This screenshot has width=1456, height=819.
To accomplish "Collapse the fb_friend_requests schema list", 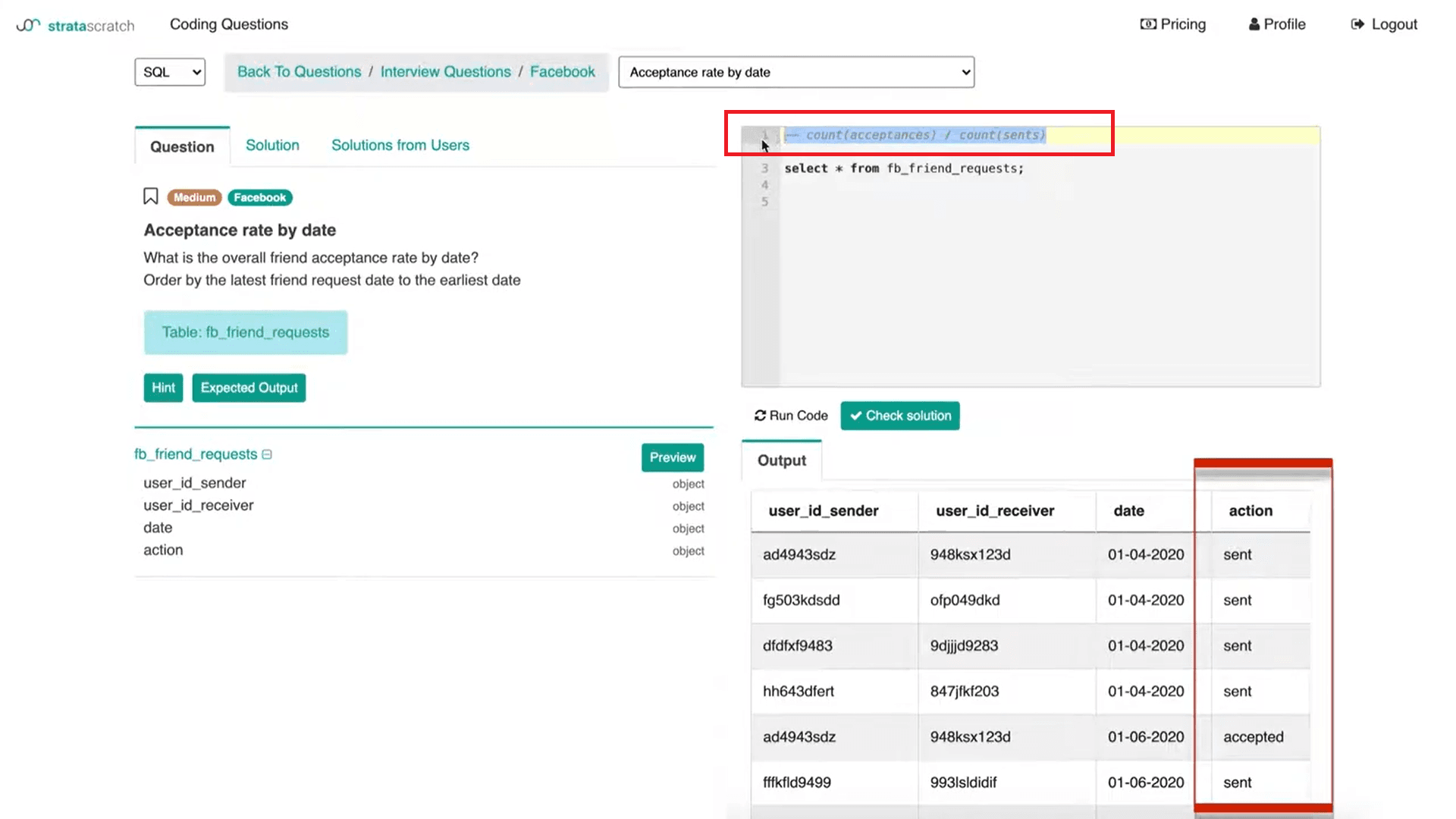I will pyautogui.click(x=267, y=454).
